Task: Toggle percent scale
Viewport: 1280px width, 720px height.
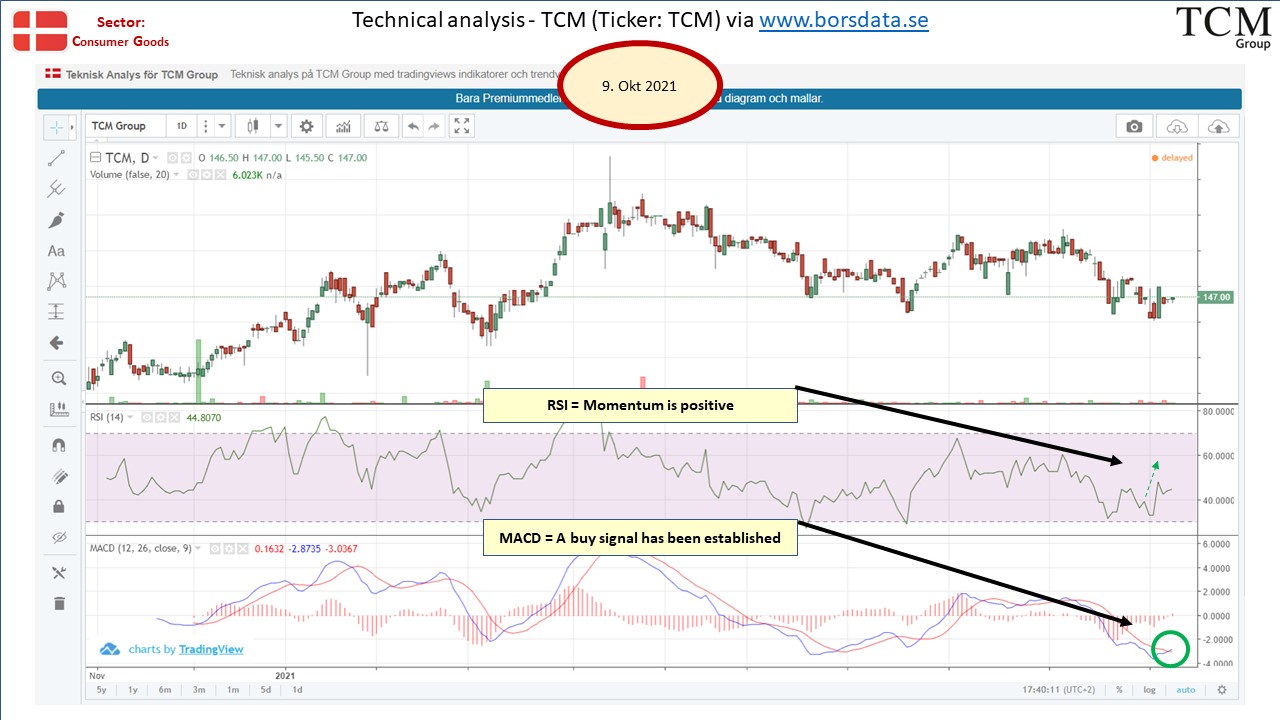Action: click(x=1119, y=689)
